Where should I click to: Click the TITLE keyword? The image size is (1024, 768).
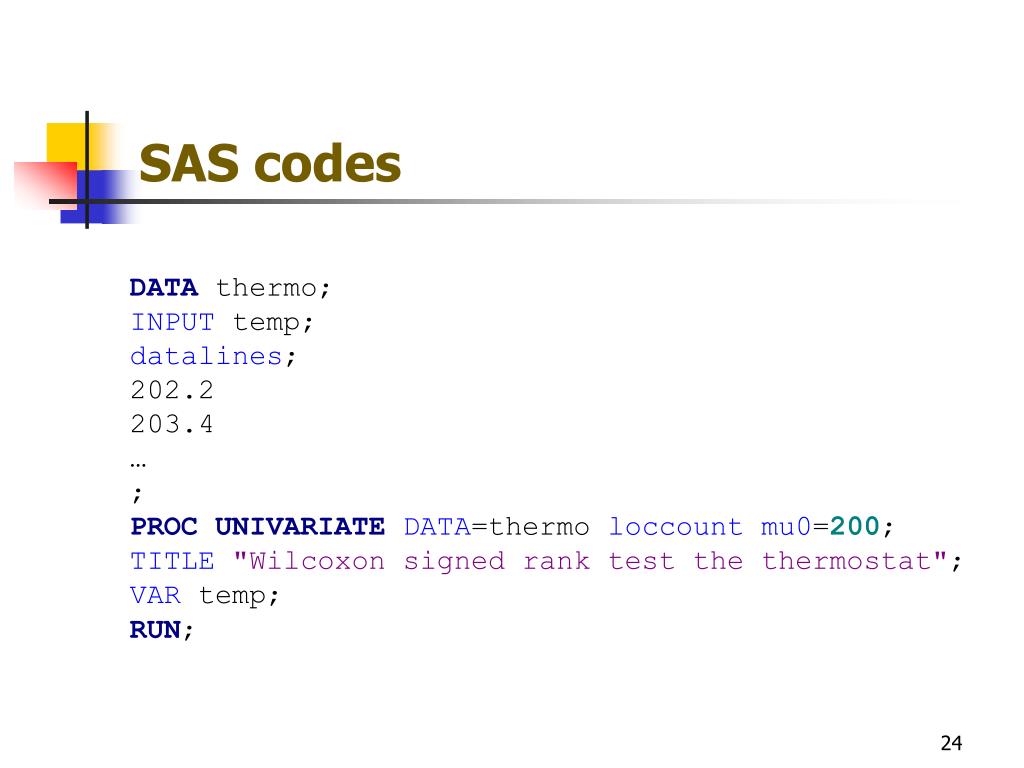[172, 561]
